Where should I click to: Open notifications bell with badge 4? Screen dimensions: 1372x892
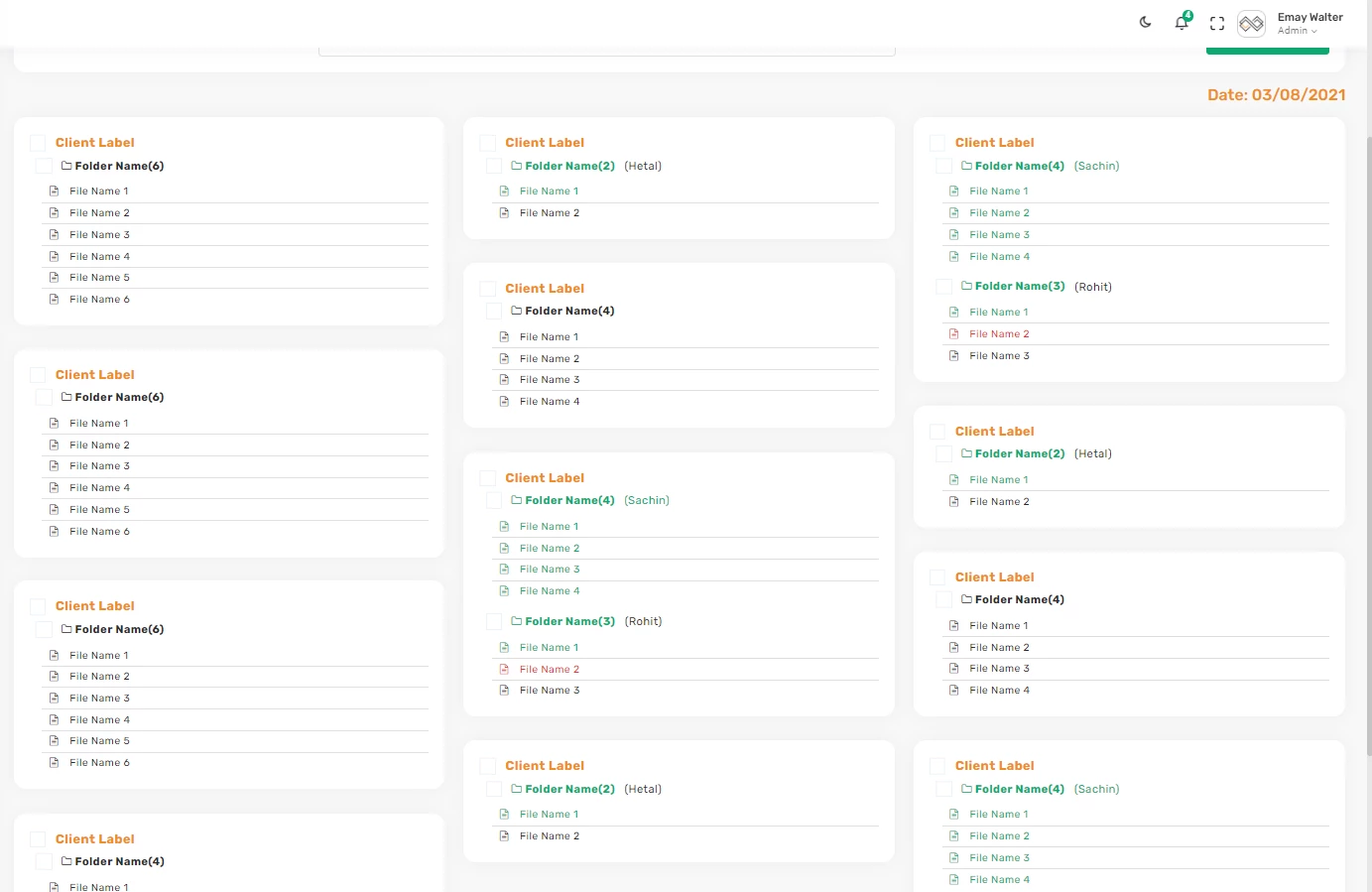[x=1183, y=22]
